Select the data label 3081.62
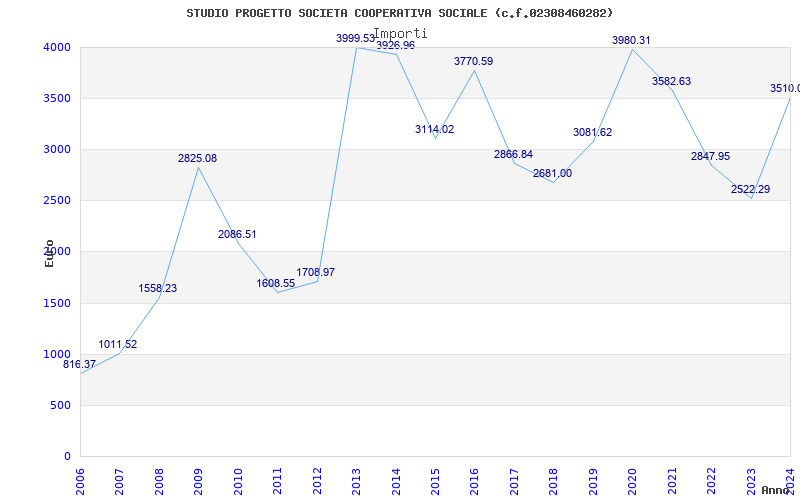Image resolution: width=800 pixels, height=500 pixels. (592, 133)
